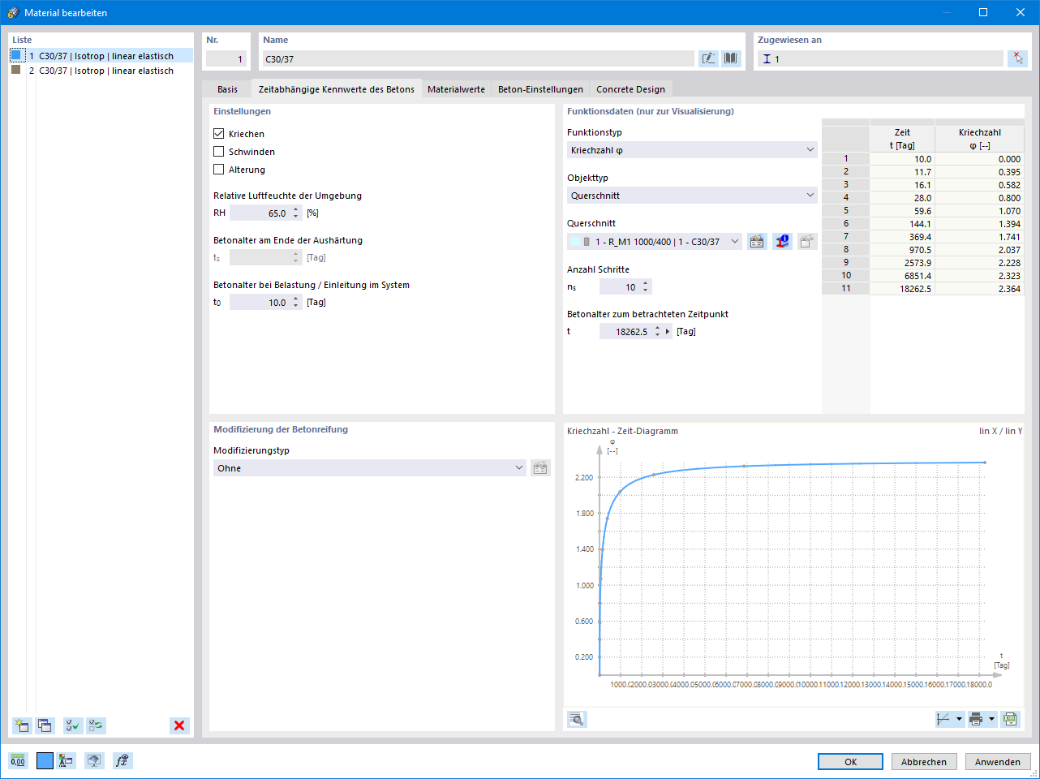Switch to the Materialwerte tab

tap(456, 89)
